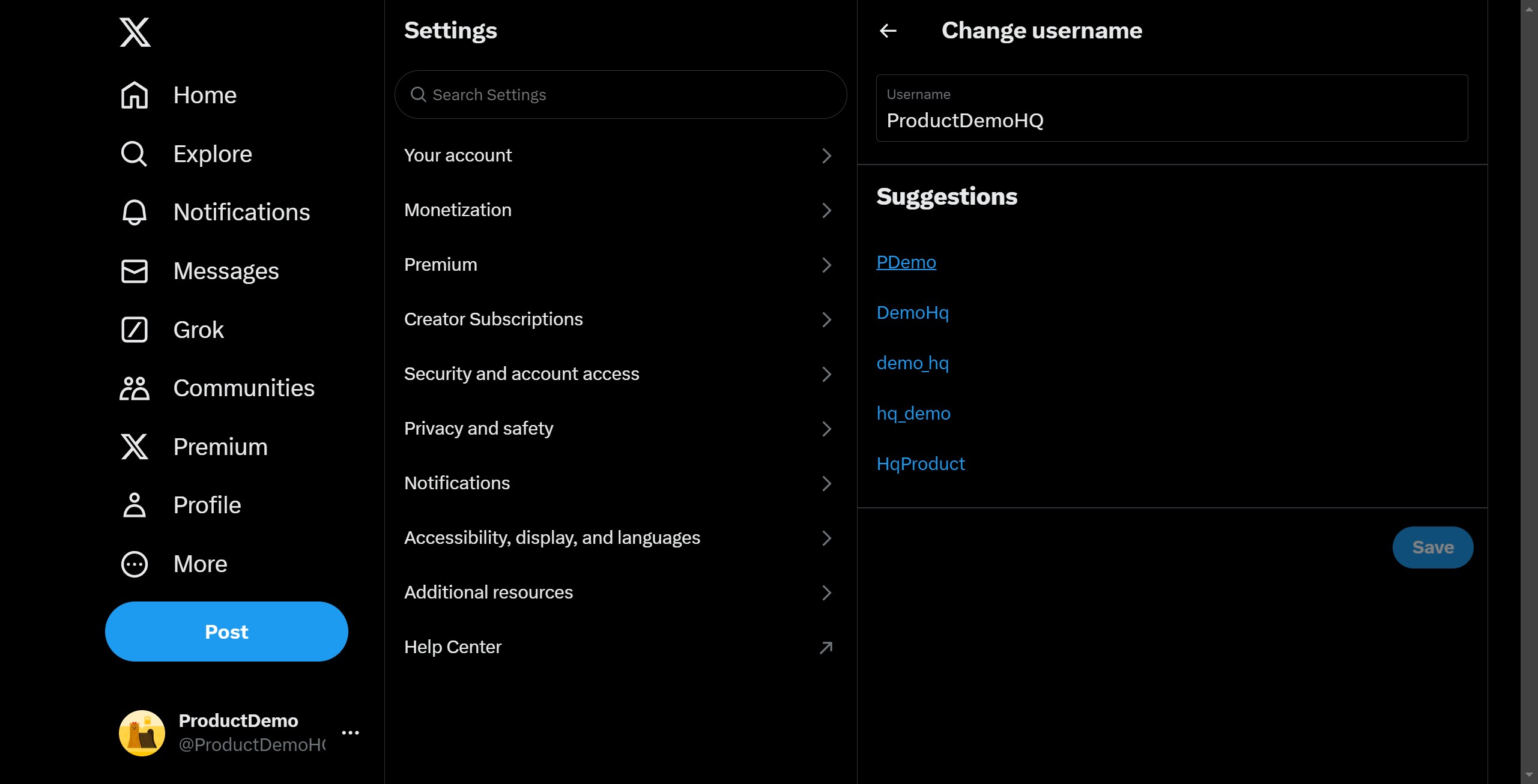Expand Privacy and safety chevron
The width and height of the screenshot is (1538, 784).
(x=827, y=429)
